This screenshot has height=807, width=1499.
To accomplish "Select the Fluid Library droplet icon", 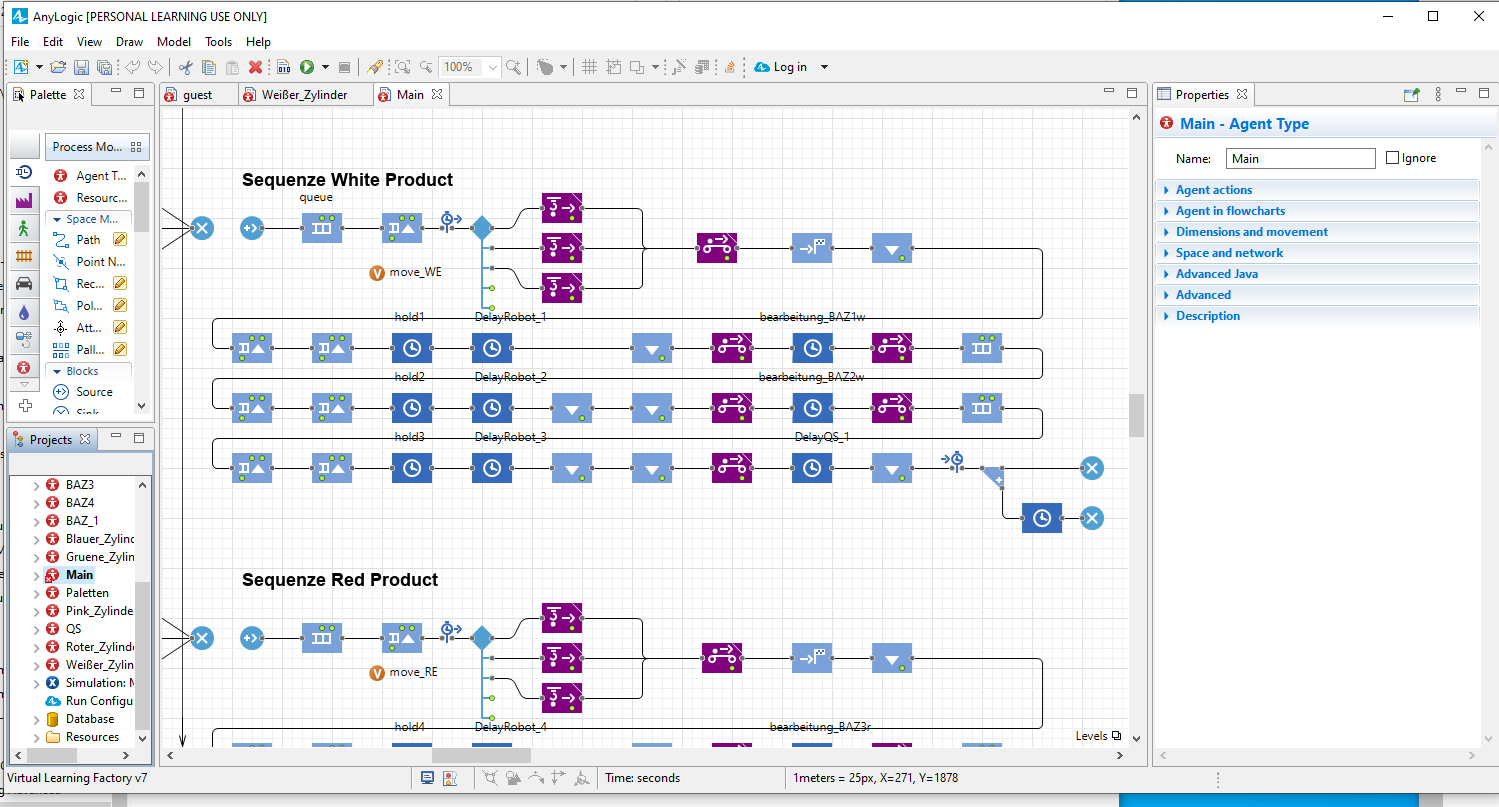I will pyautogui.click(x=24, y=312).
